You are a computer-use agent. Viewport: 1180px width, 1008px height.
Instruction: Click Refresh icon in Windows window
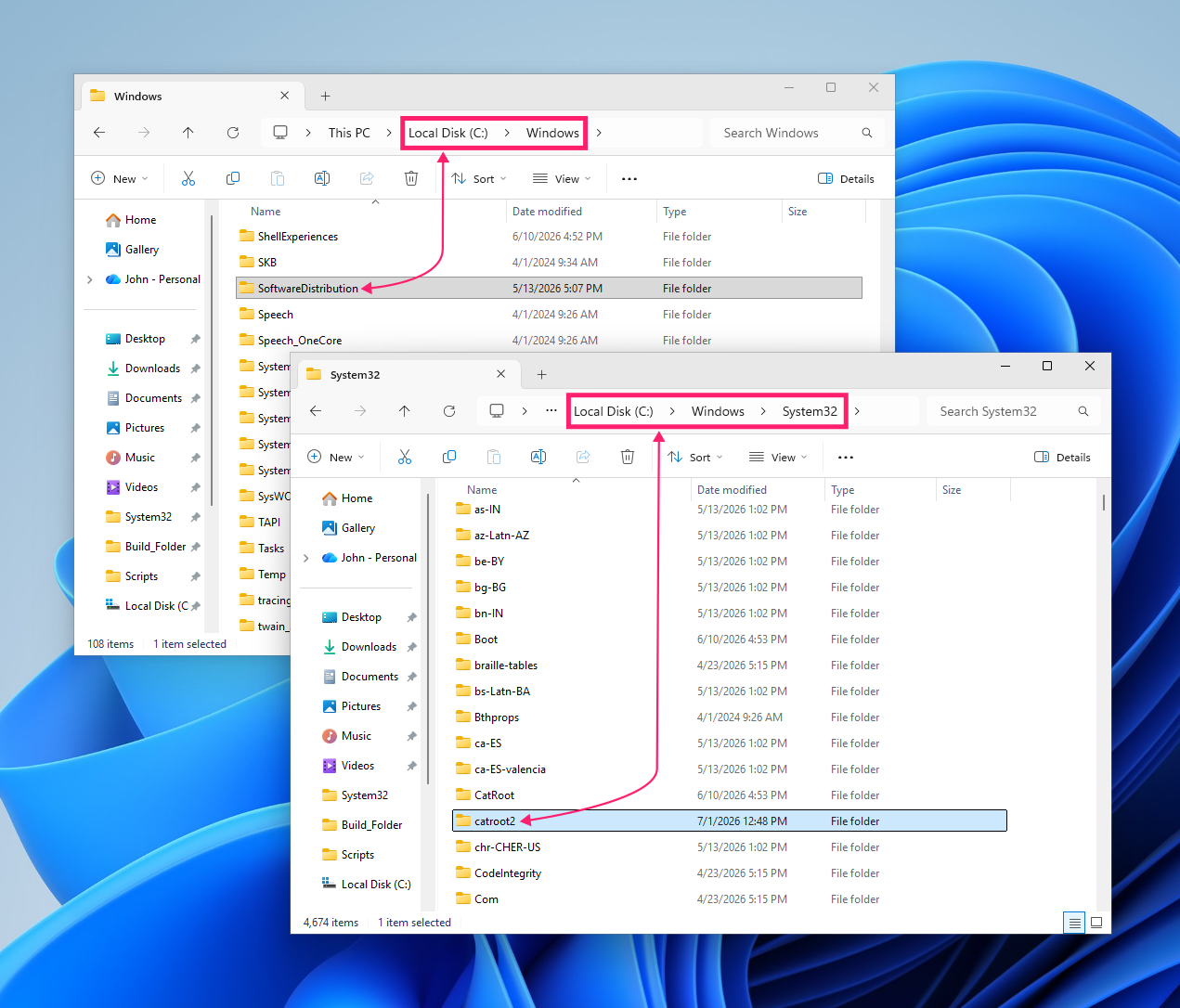coord(233,133)
